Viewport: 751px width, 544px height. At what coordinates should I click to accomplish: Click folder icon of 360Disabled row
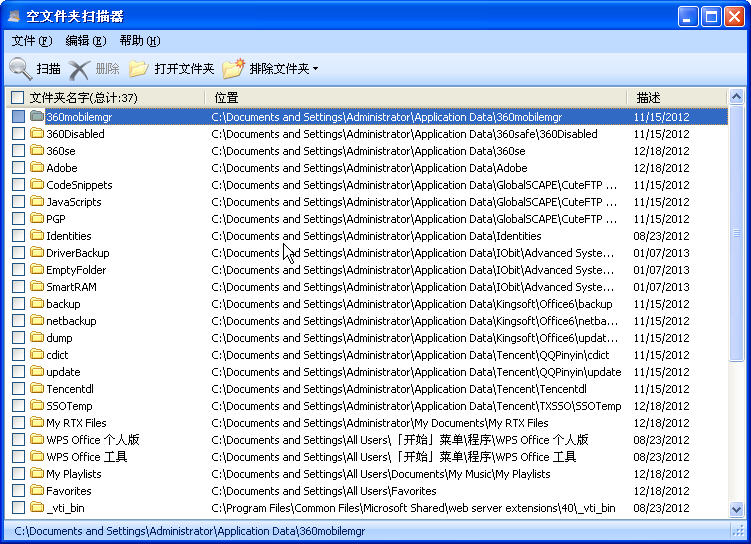coord(37,133)
